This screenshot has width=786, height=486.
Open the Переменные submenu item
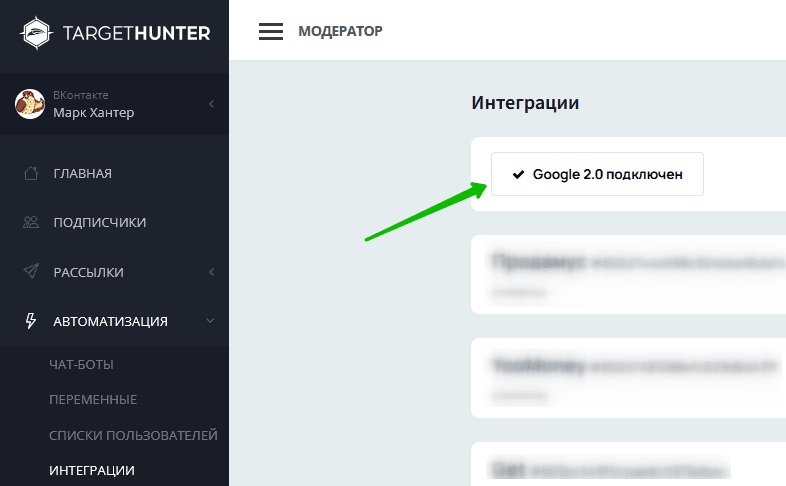(93, 399)
